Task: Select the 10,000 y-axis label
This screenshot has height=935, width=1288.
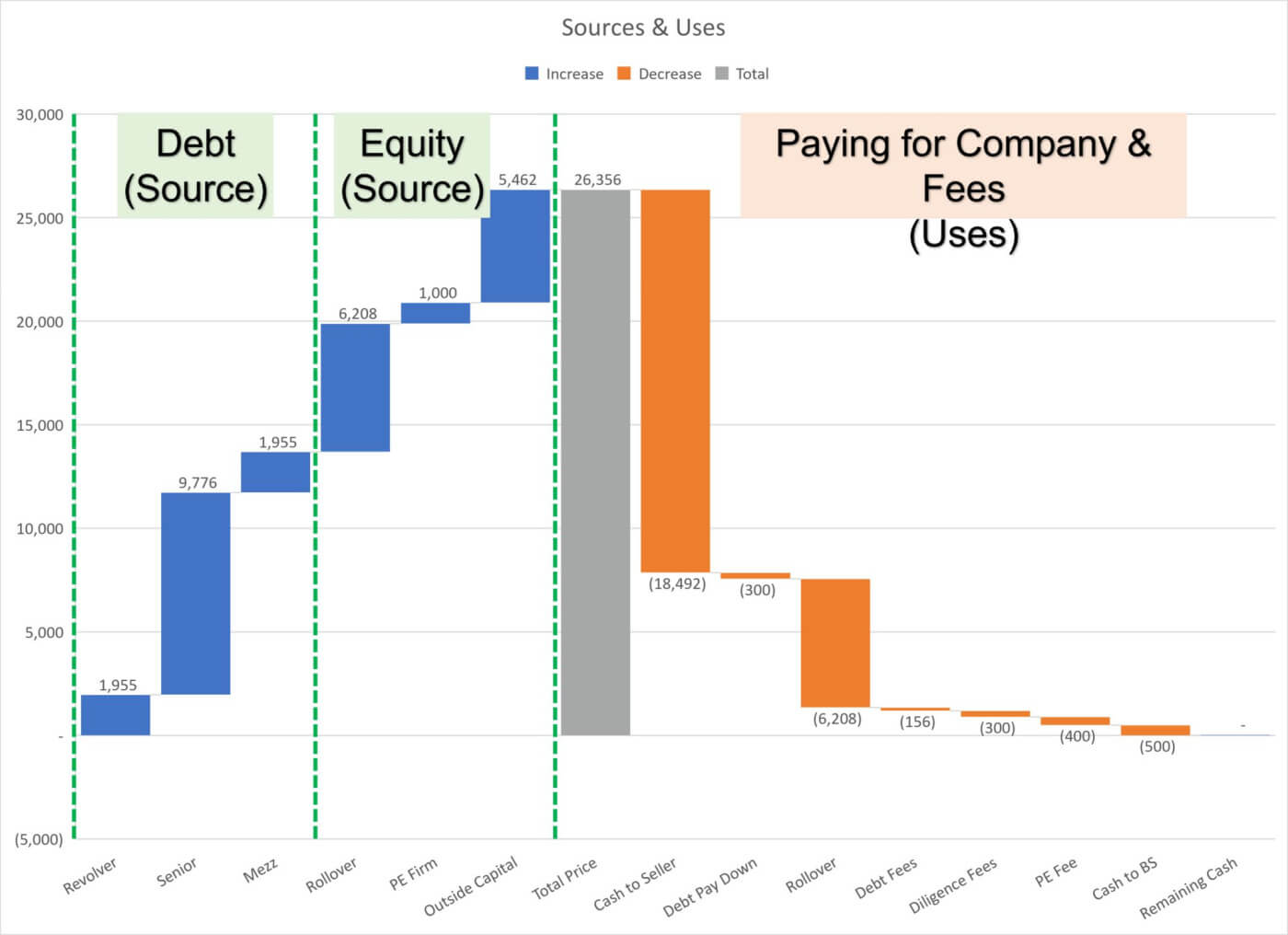Action: 40,528
